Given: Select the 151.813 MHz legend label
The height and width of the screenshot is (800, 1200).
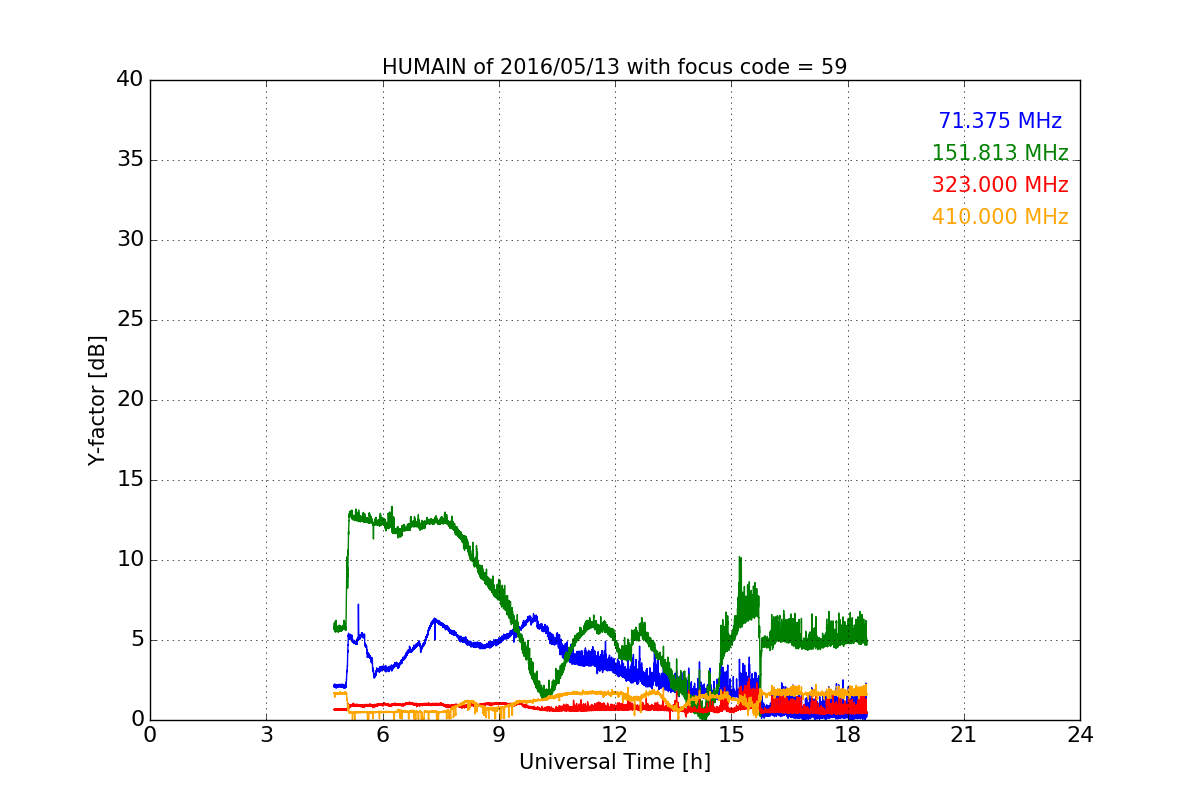Looking at the screenshot, I should [x=1000, y=153].
